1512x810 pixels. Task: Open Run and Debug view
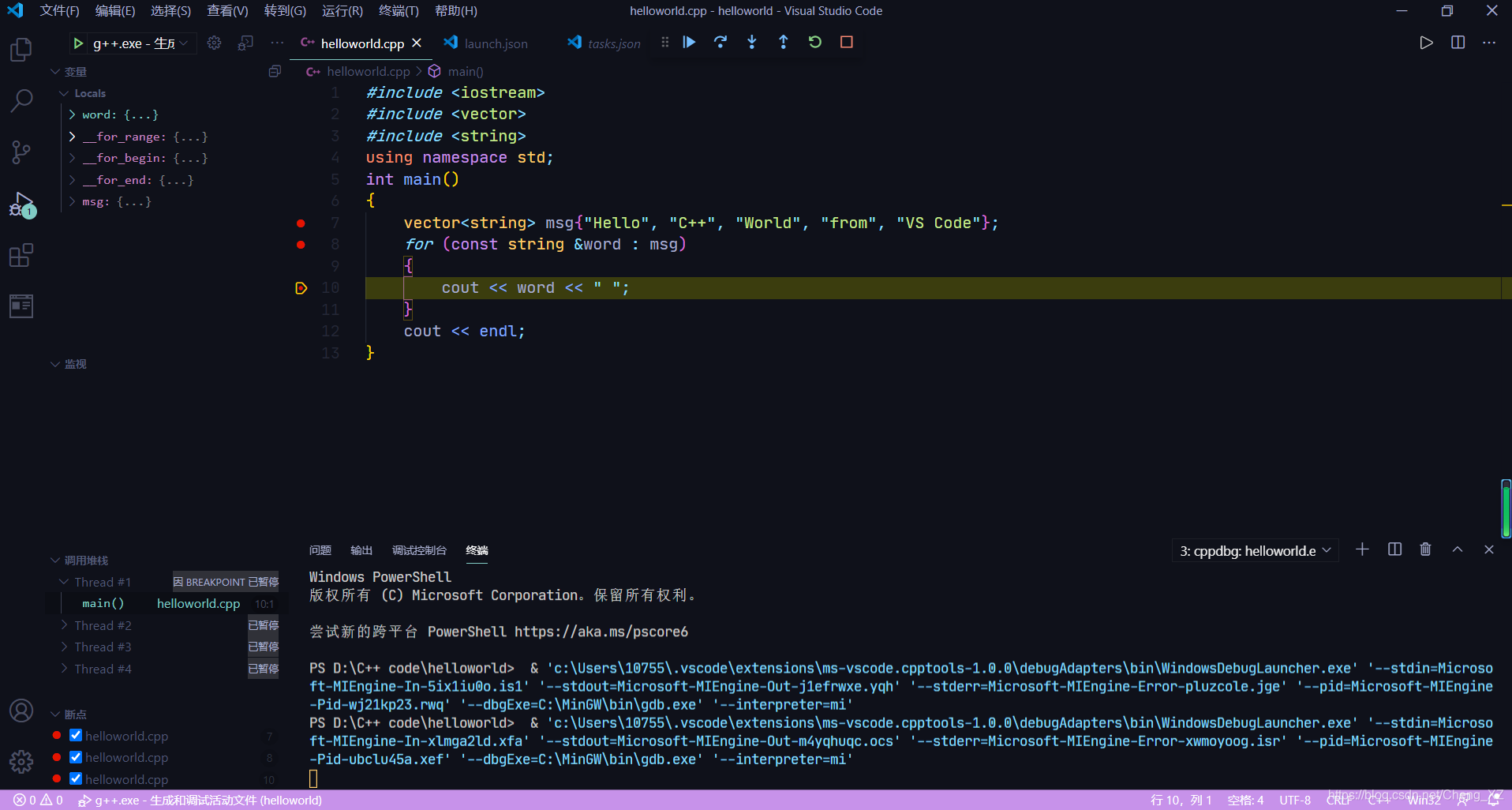(22, 204)
